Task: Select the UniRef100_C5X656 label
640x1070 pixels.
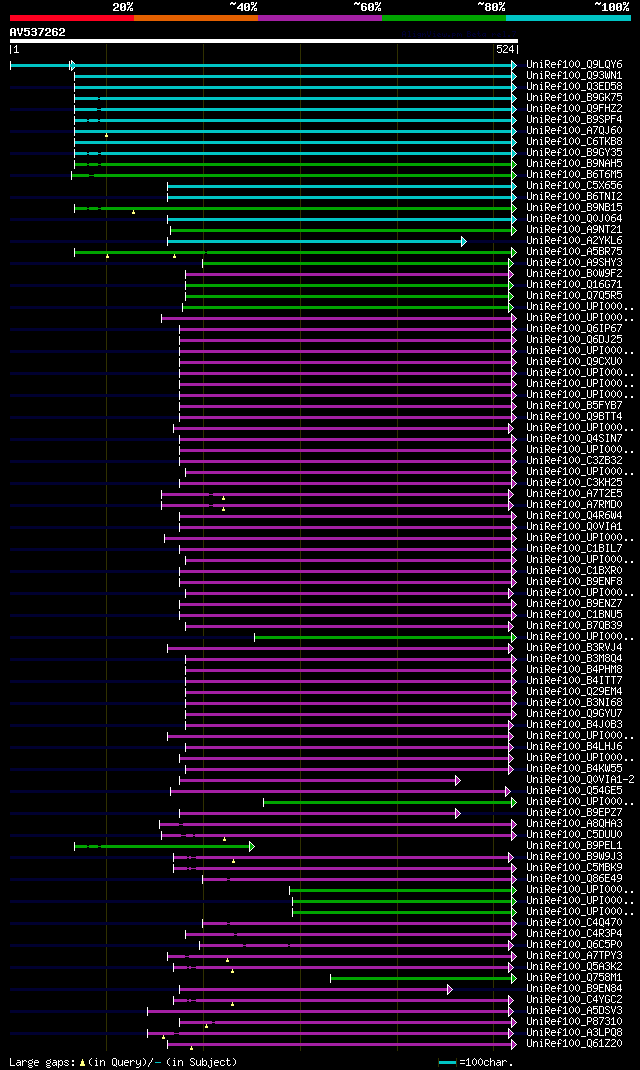Action: click(574, 186)
